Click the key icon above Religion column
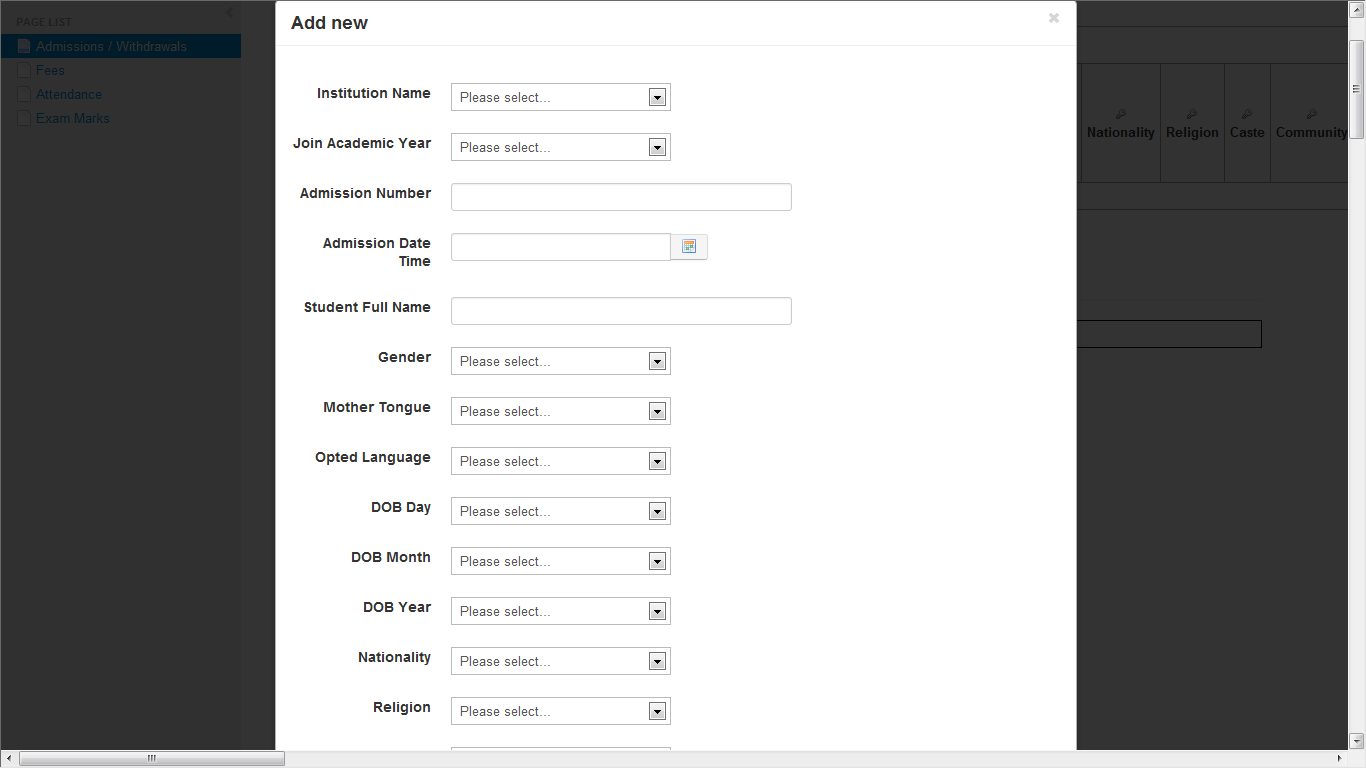The height and width of the screenshot is (768, 1366). [x=1192, y=114]
